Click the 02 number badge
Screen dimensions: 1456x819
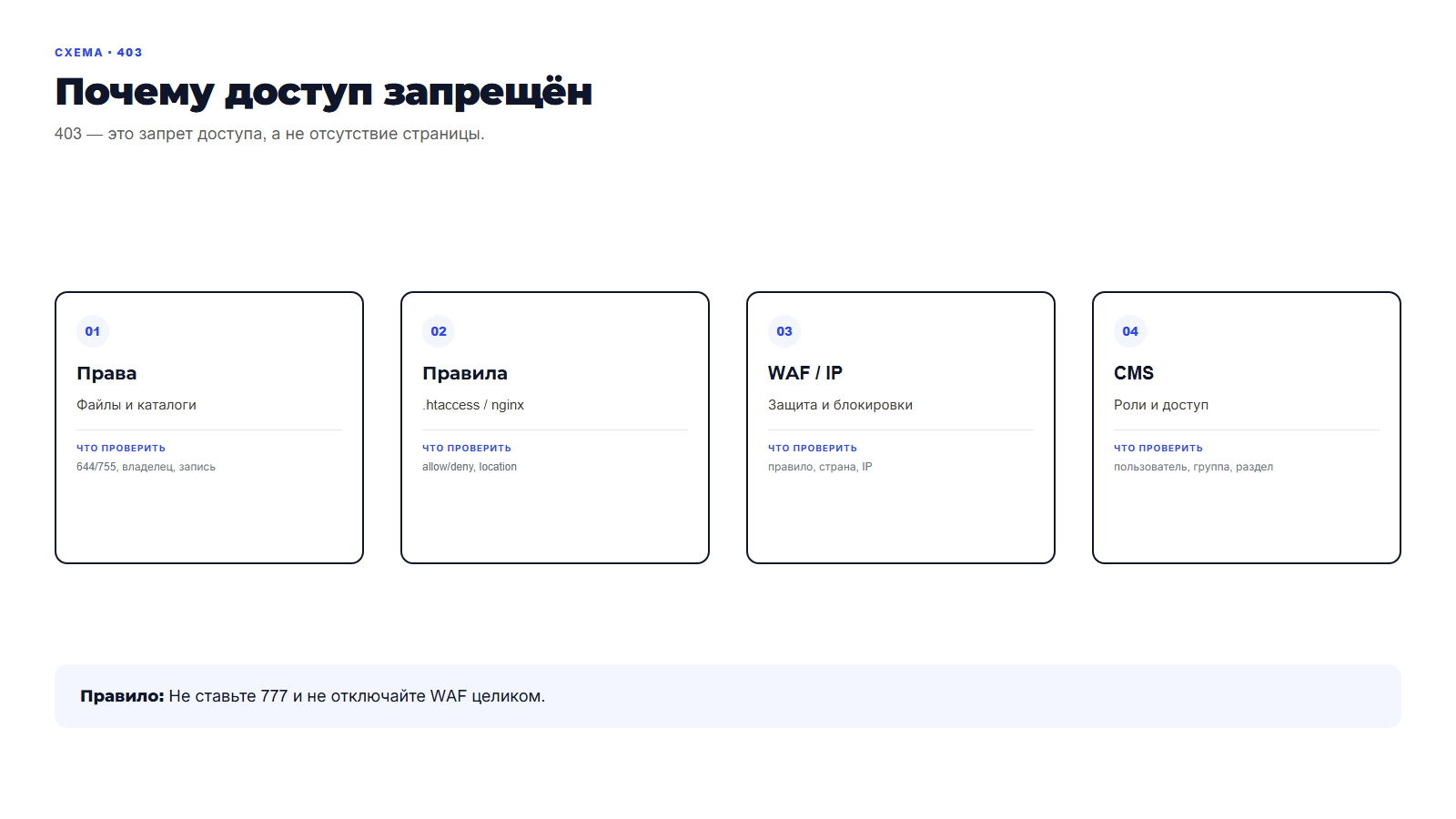[x=439, y=331]
